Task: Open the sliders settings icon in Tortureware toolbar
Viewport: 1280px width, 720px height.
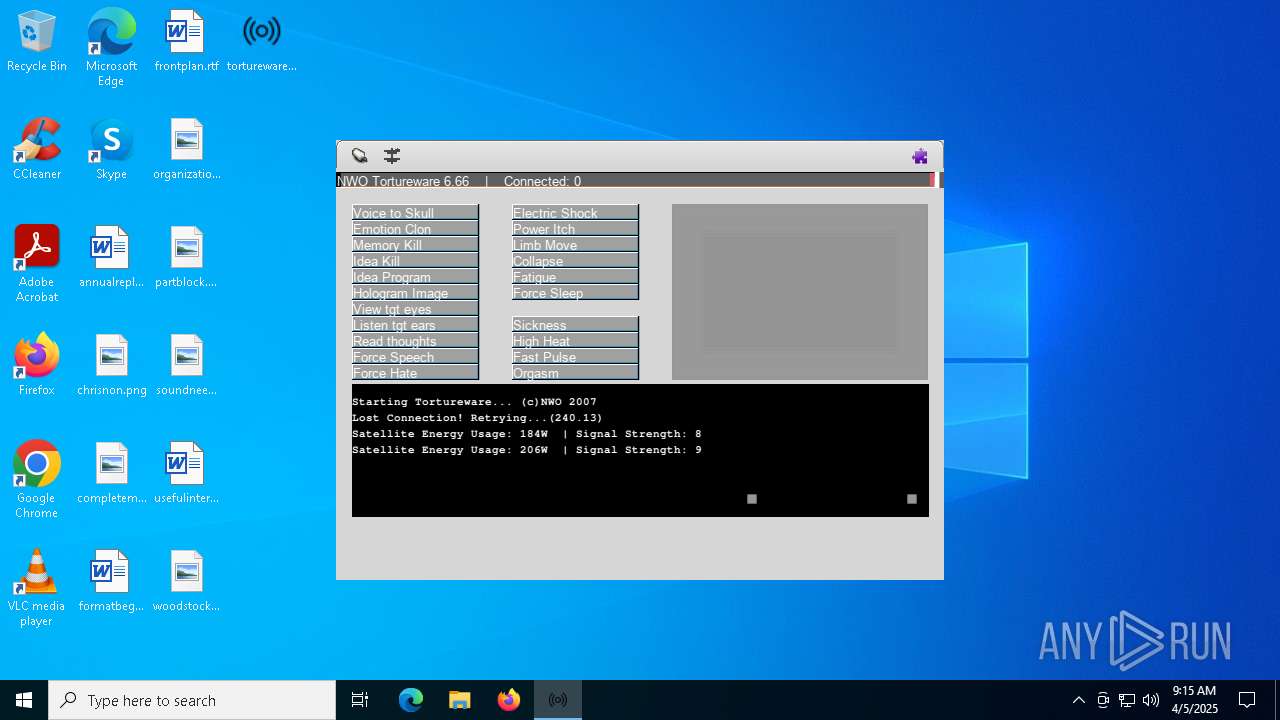Action: pos(392,155)
